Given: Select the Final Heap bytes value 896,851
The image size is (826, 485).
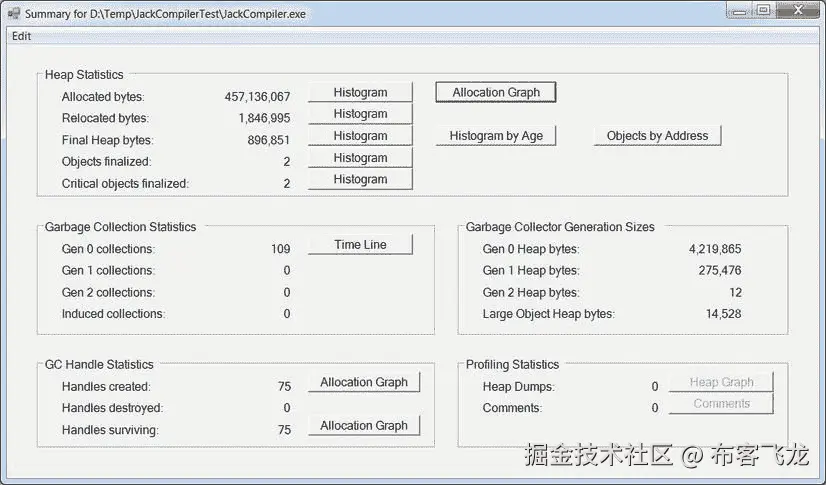Looking at the screenshot, I should pyautogui.click(x=269, y=140).
